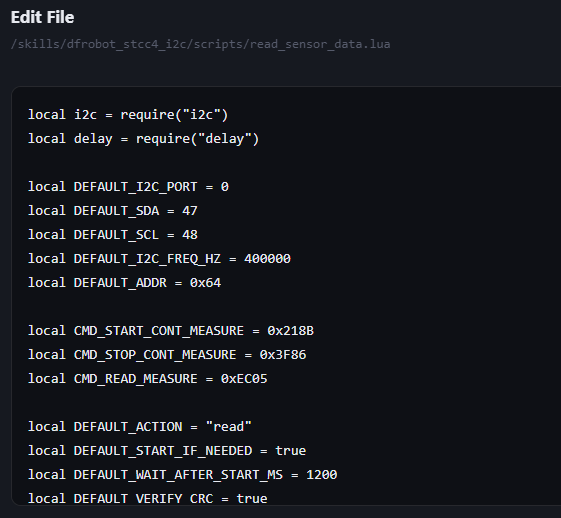Click the Edit File heading

coord(42,17)
